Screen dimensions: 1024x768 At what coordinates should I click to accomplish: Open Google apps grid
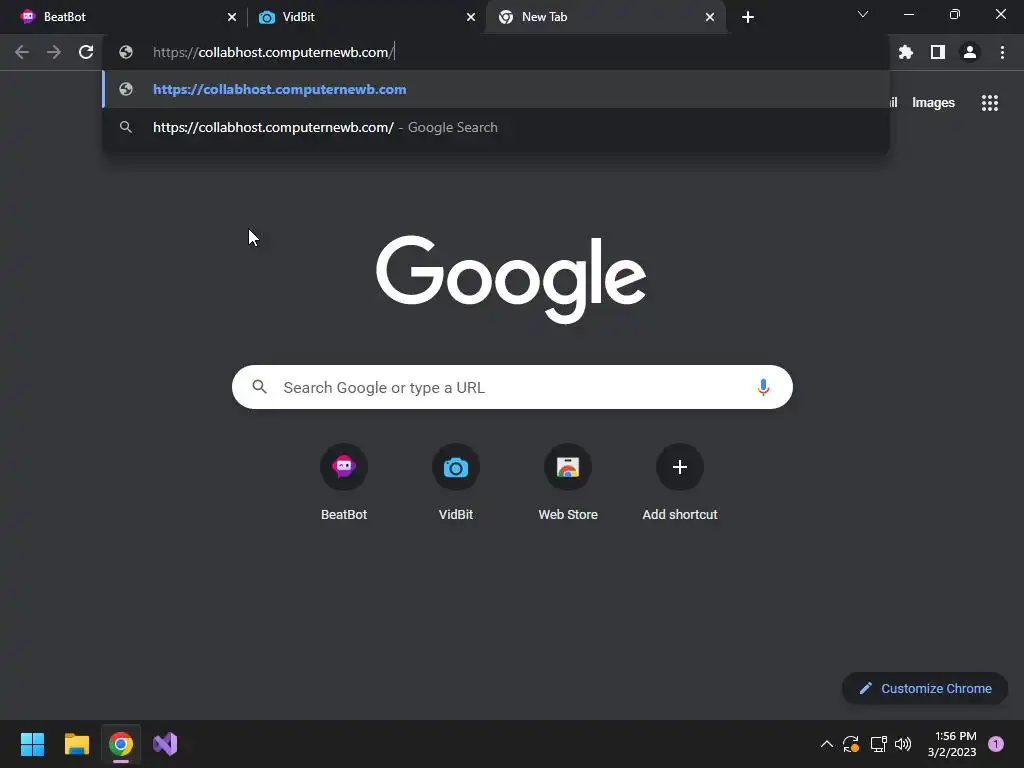tap(990, 103)
